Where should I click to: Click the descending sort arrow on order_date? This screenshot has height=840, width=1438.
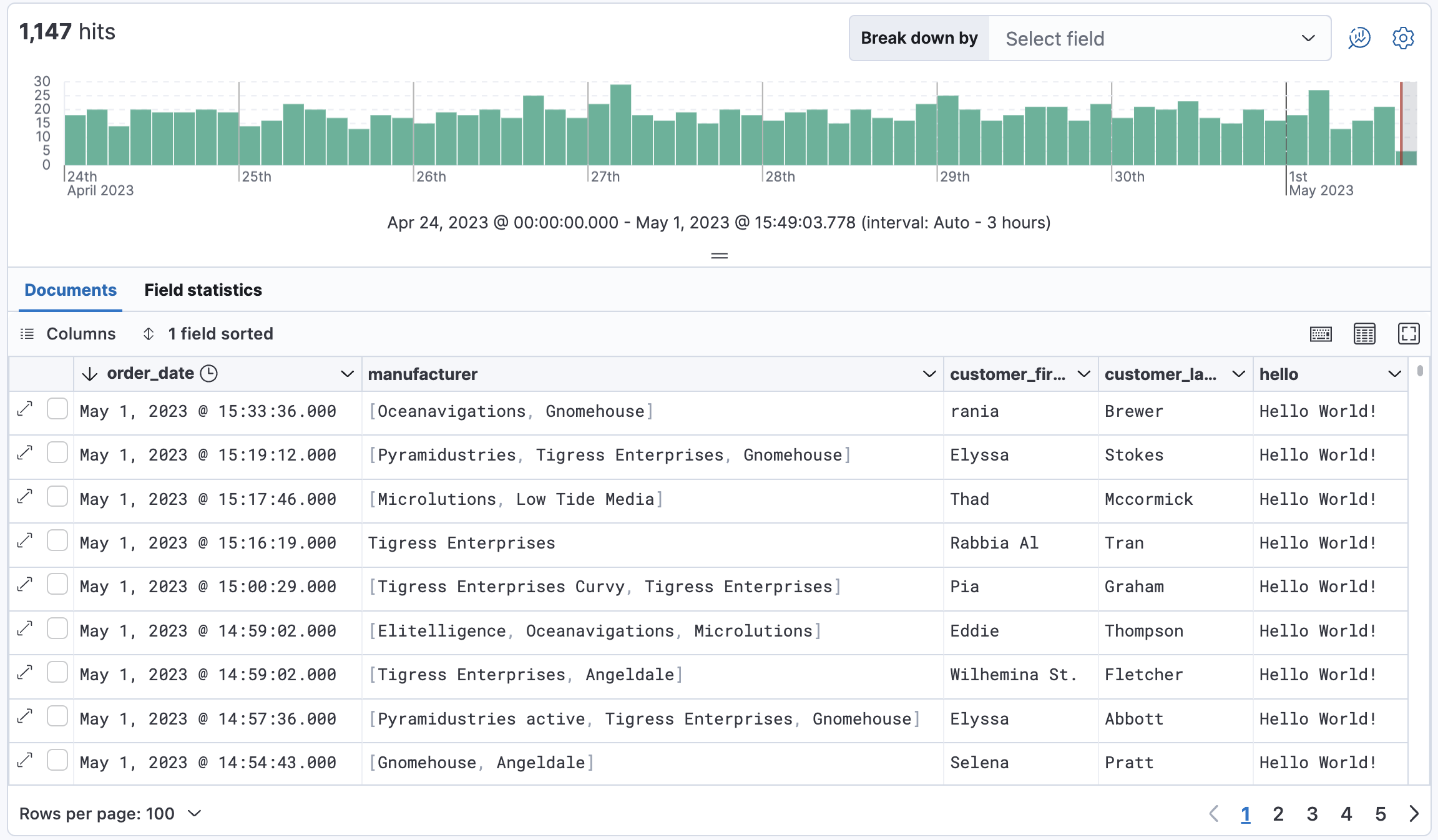pyautogui.click(x=89, y=373)
